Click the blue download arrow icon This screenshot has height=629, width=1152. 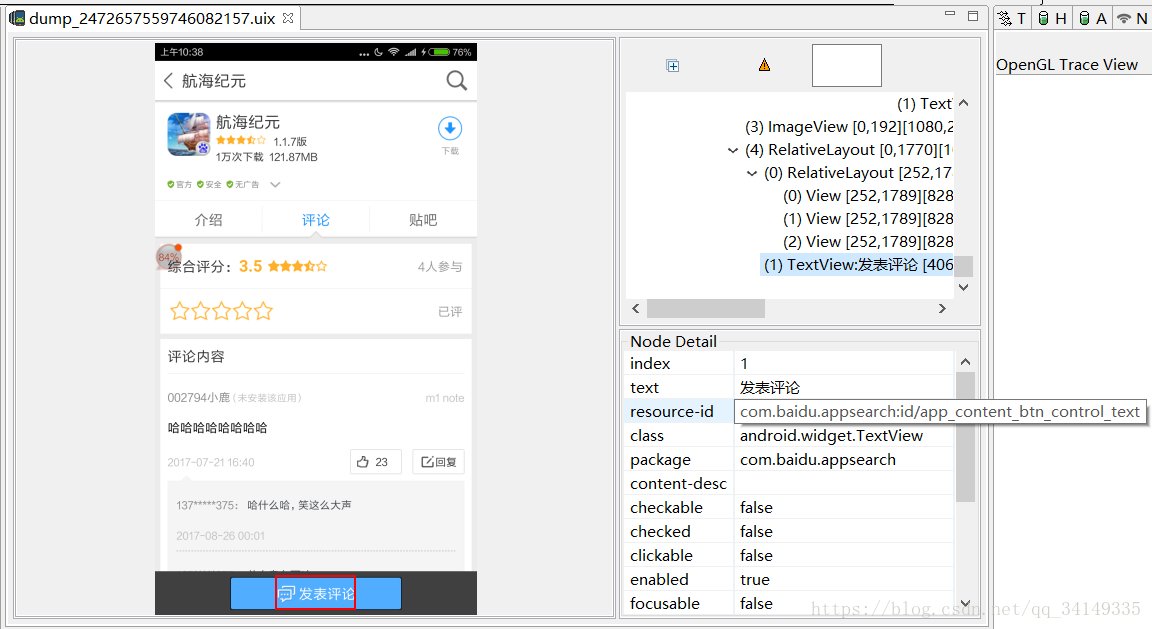pyautogui.click(x=450, y=129)
